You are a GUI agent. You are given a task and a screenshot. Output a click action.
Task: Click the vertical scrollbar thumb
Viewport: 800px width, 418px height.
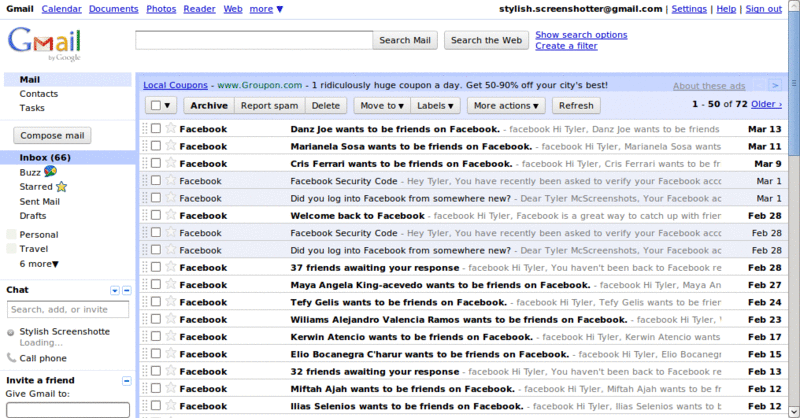click(x=794, y=83)
